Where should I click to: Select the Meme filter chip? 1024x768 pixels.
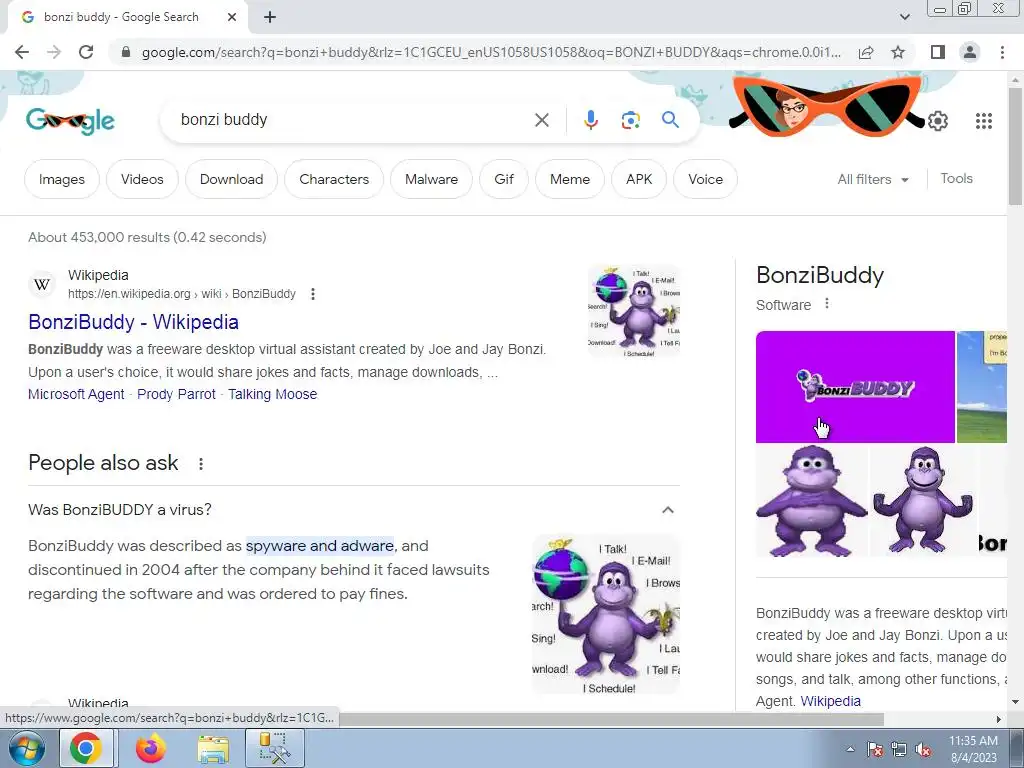[x=569, y=179]
